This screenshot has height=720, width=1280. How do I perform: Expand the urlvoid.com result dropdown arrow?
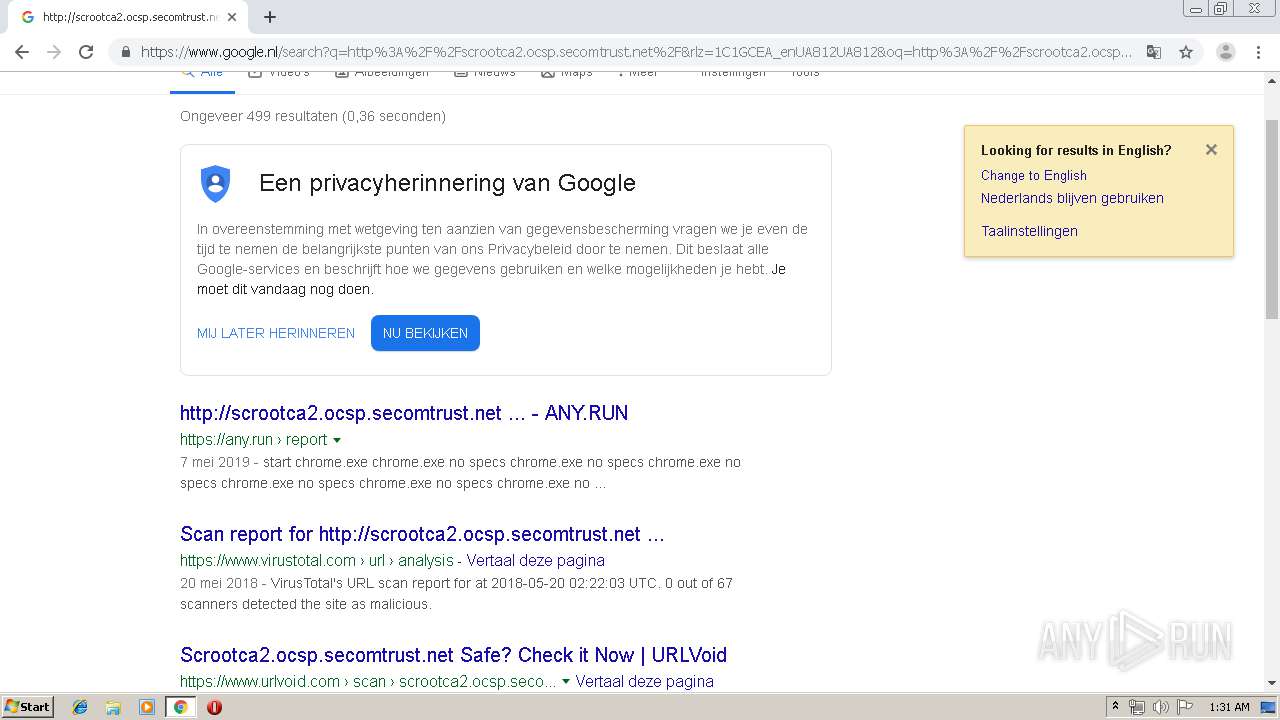tap(566, 681)
